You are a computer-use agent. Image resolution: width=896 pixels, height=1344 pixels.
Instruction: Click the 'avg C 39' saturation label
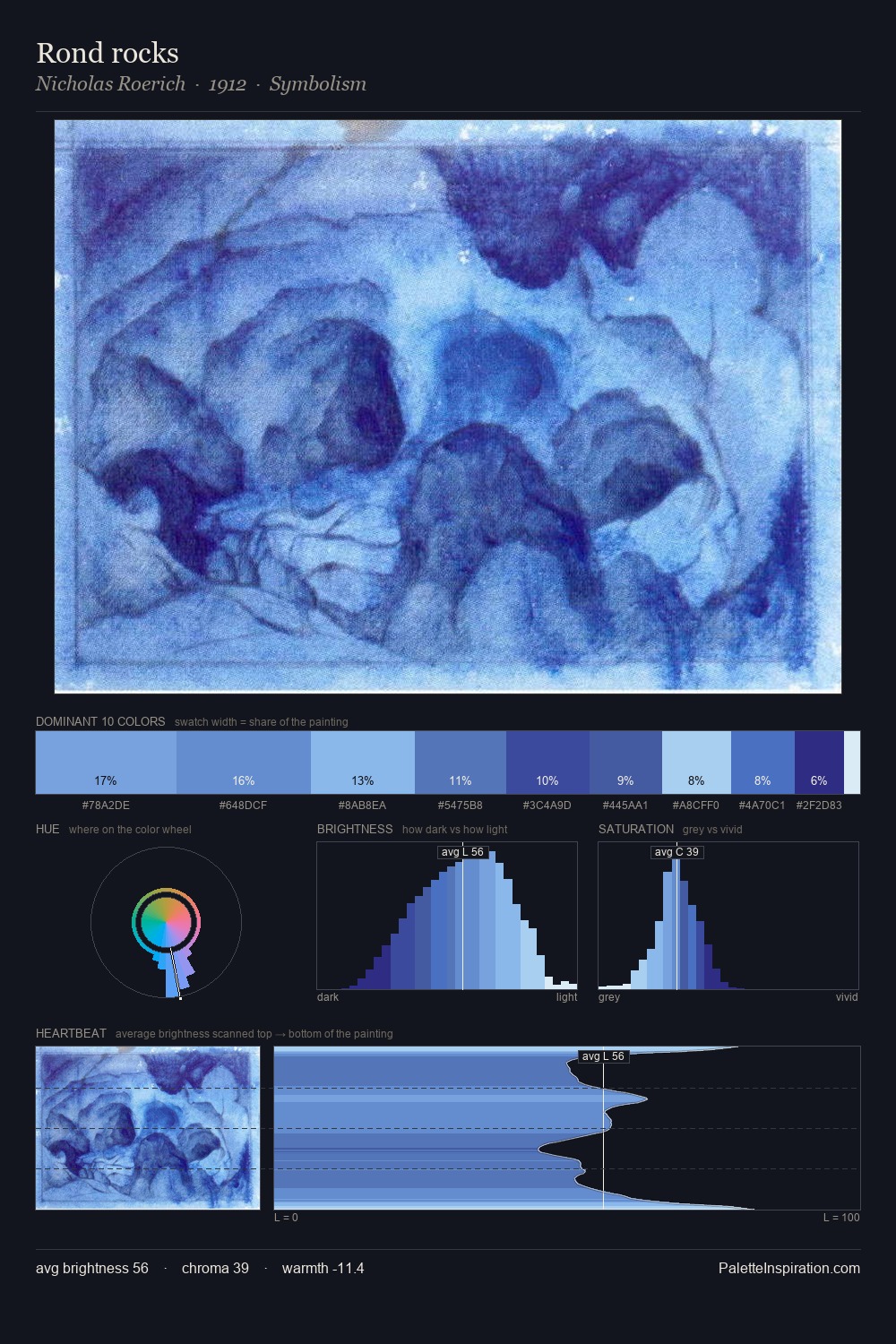[676, 852]
